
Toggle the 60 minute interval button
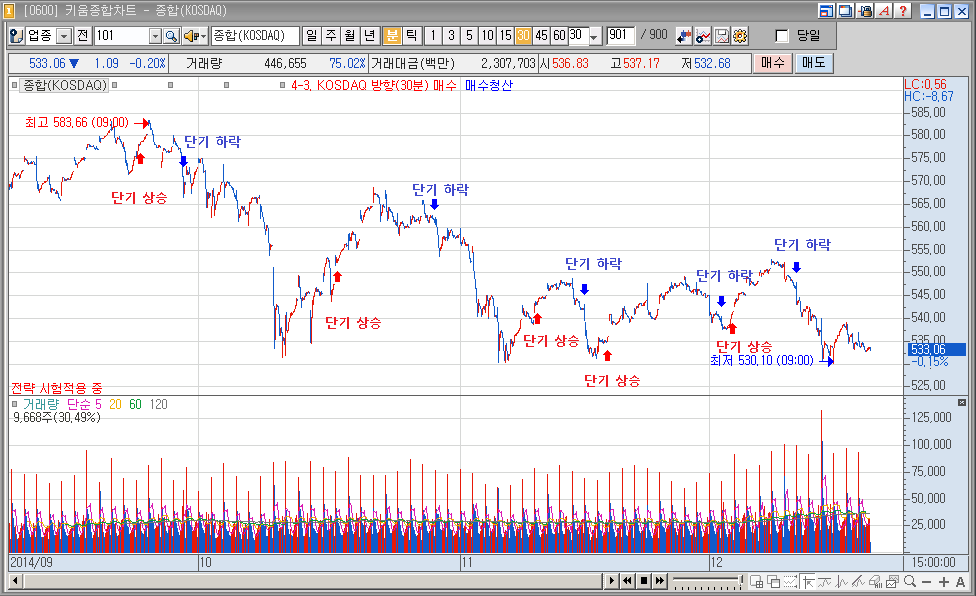coord(560,35)
